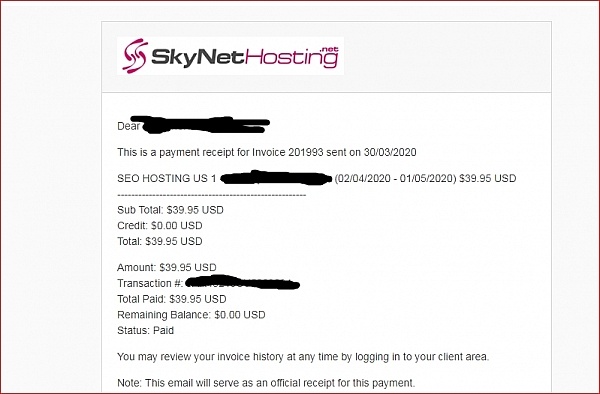
Task: Click the redacted domain in hosting line
Action: pyautogui.click(x=276, y=178)
